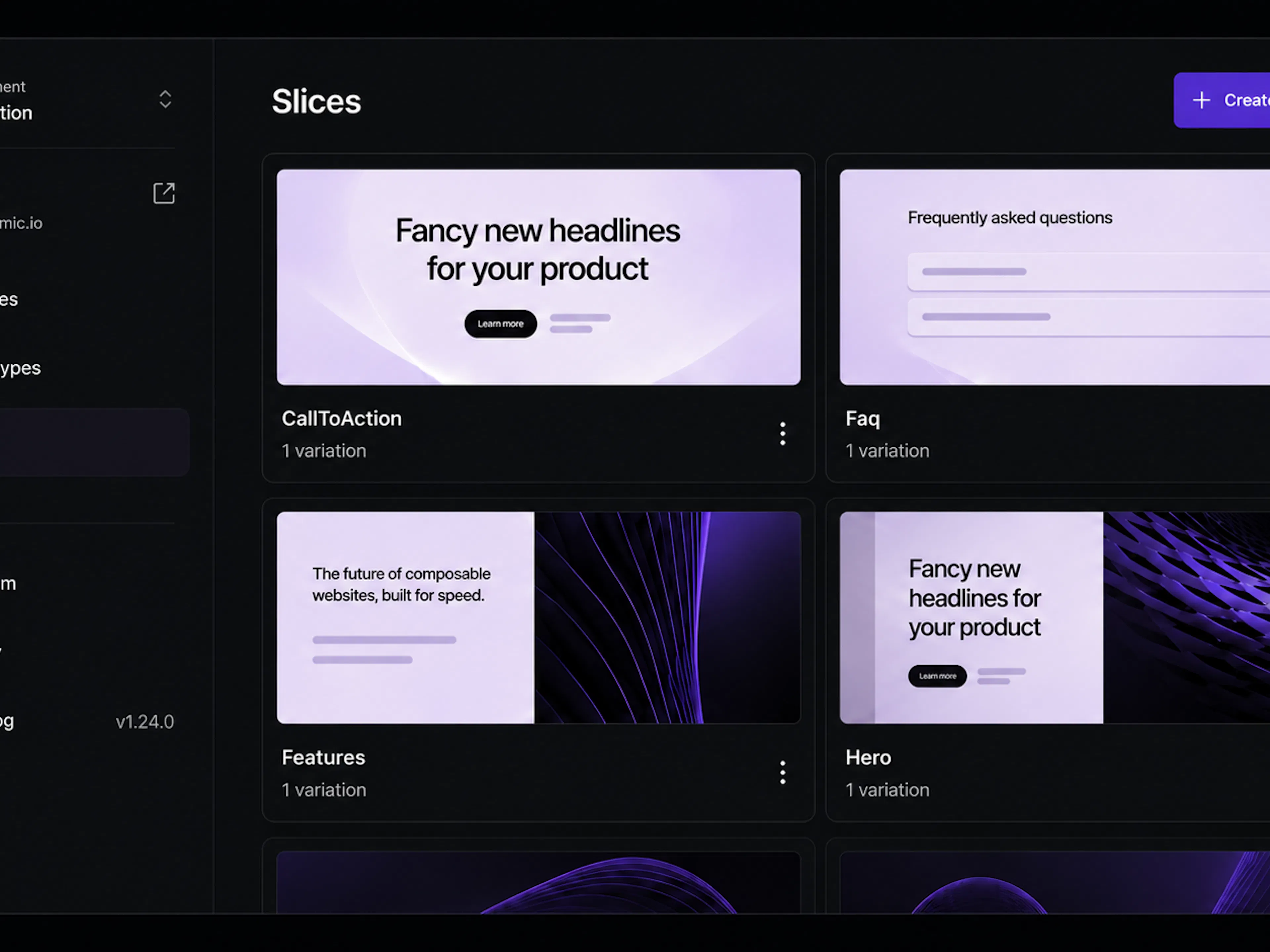Select the Hero slice name
The width and height of the screenshot is (1270, 952).
tap(868, 758)
